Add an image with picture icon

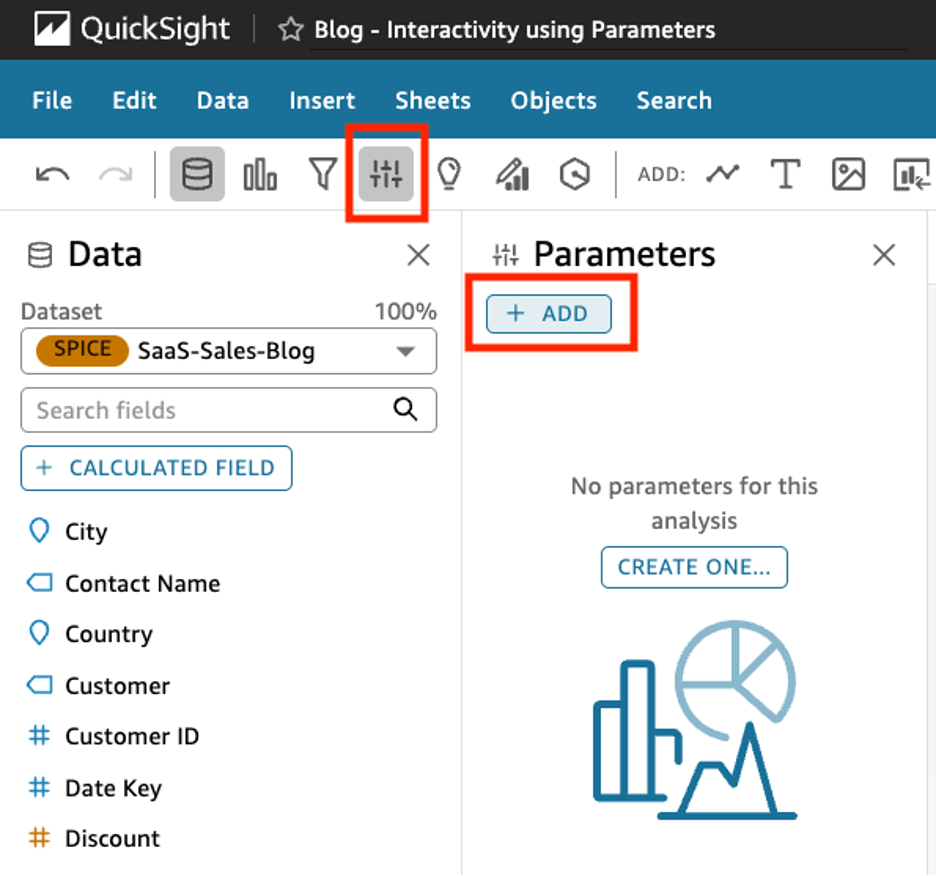(848, 174)
